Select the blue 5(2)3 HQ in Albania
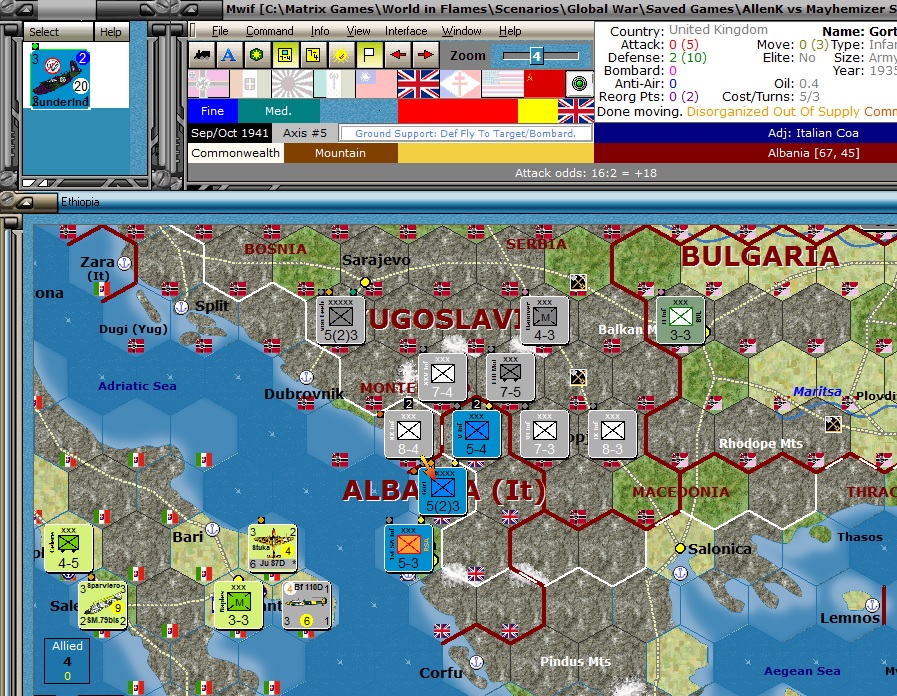 [x=442, y=491]
